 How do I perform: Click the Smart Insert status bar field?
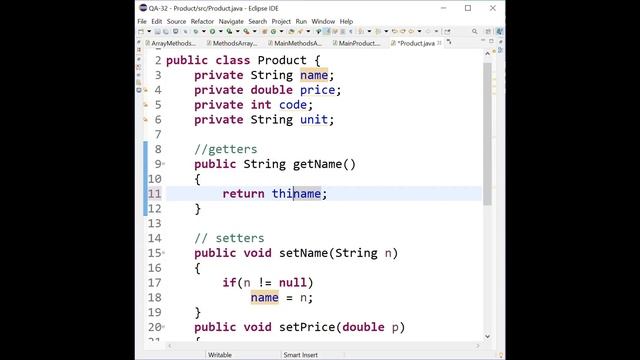(x=300, y=355)
